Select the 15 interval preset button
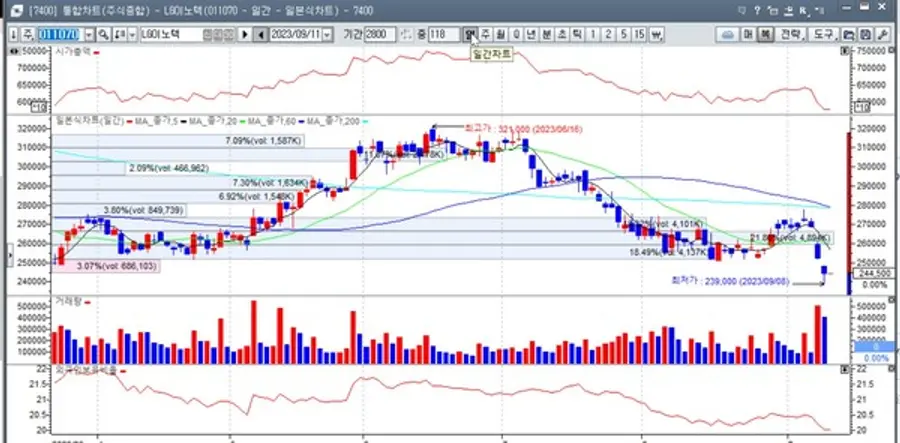The image size is (900, 443). pos(641,34)
